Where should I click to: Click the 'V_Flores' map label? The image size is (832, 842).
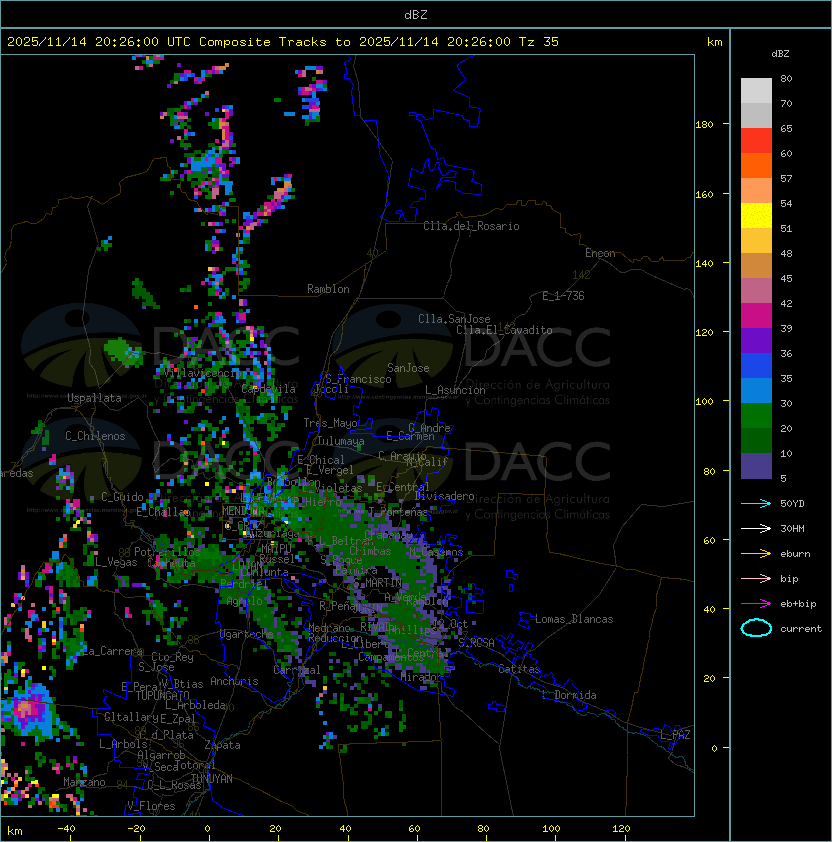(x=151, y=806)
